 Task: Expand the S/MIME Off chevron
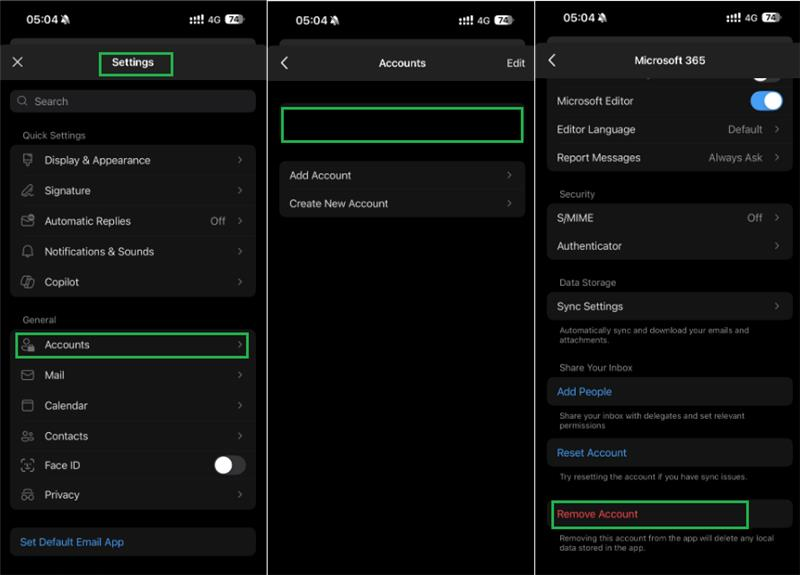777,217
